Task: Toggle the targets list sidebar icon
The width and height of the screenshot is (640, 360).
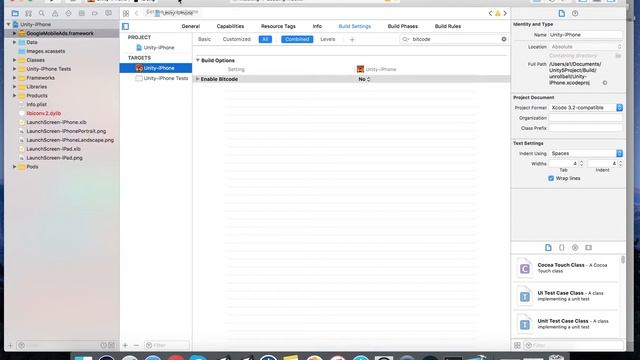Action: coord(125,27)
